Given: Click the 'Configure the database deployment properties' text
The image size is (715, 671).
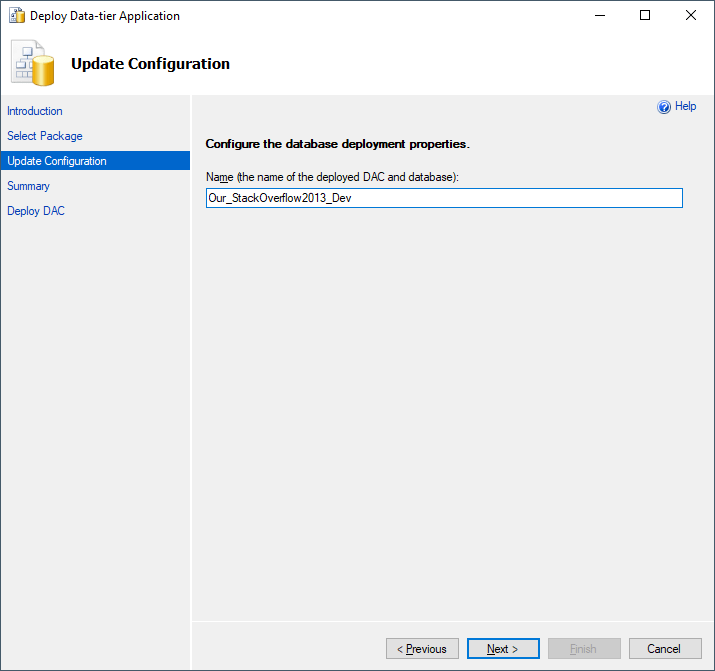Looking at the screenshot, I should 337,144.
